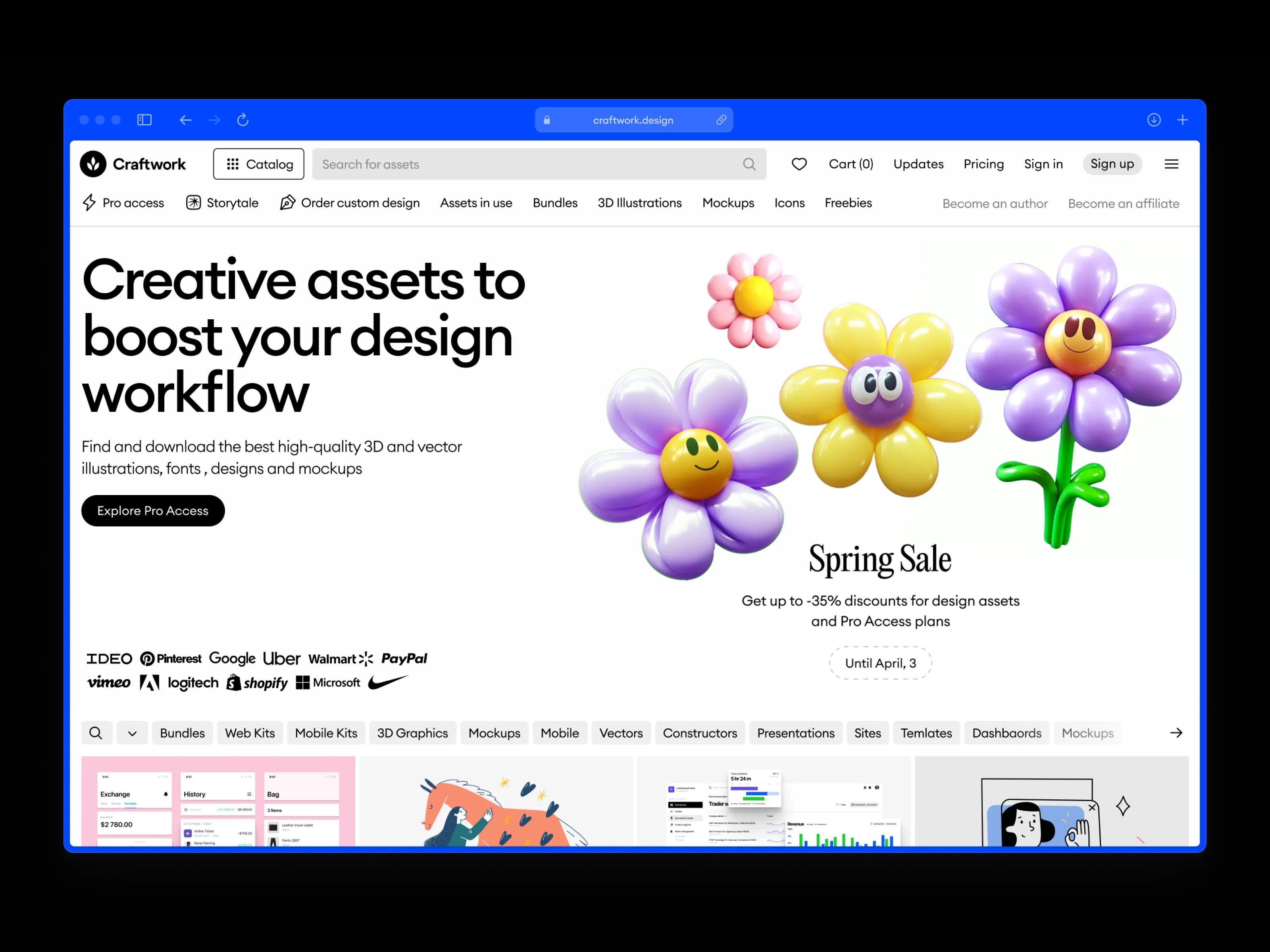
Task: Click the lock icon in address bar
Action: coord(546,120)
